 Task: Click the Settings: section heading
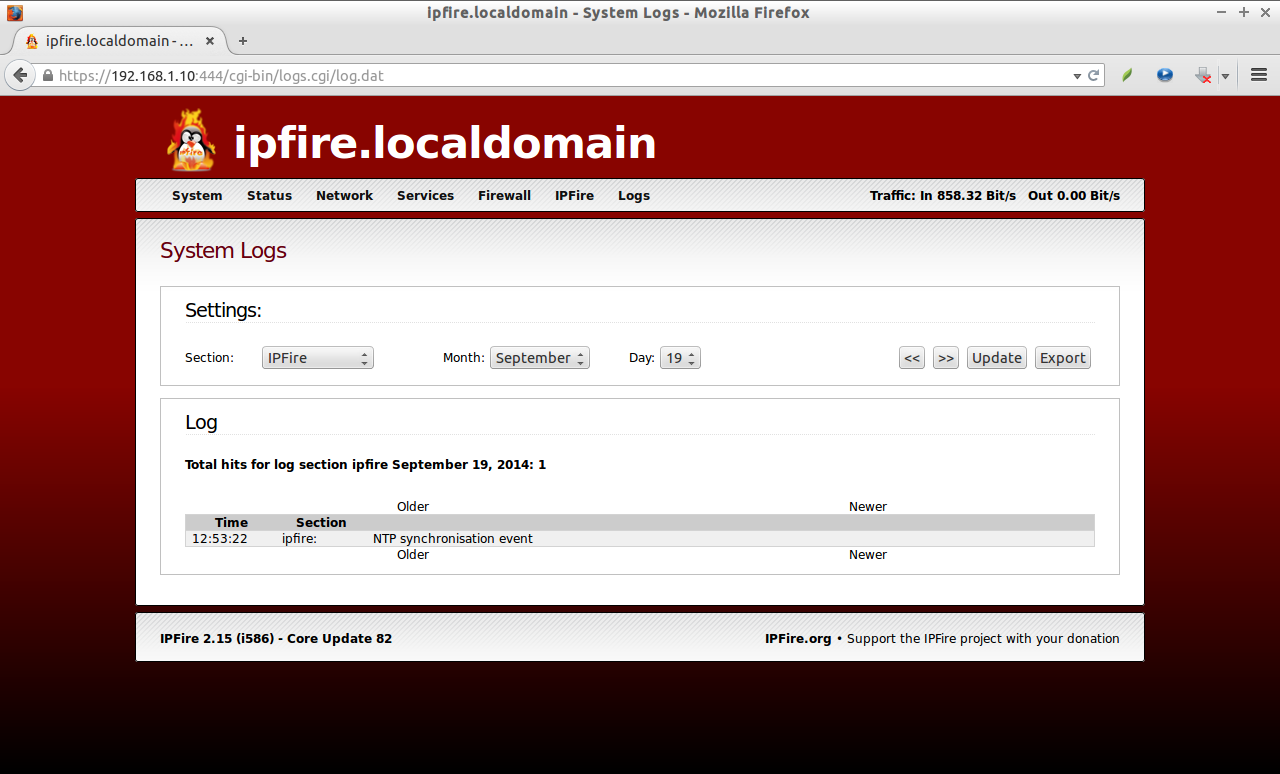223,311
